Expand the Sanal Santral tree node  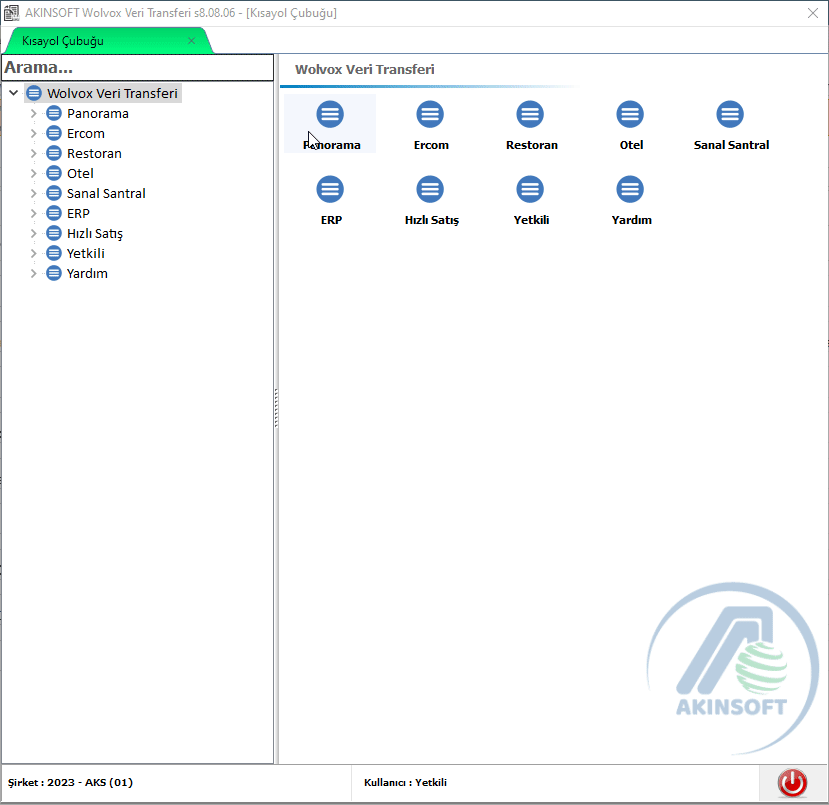(x=33, y=193)
